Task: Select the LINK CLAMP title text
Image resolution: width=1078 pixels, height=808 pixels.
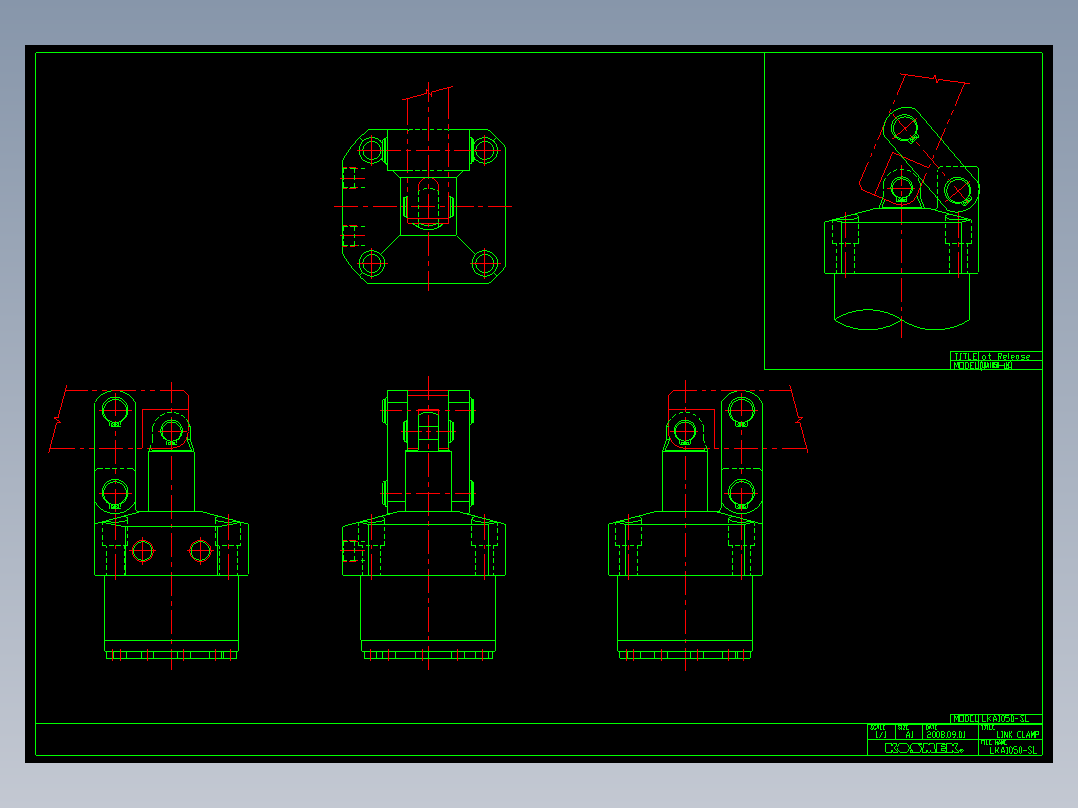Action: point(1018,734)
